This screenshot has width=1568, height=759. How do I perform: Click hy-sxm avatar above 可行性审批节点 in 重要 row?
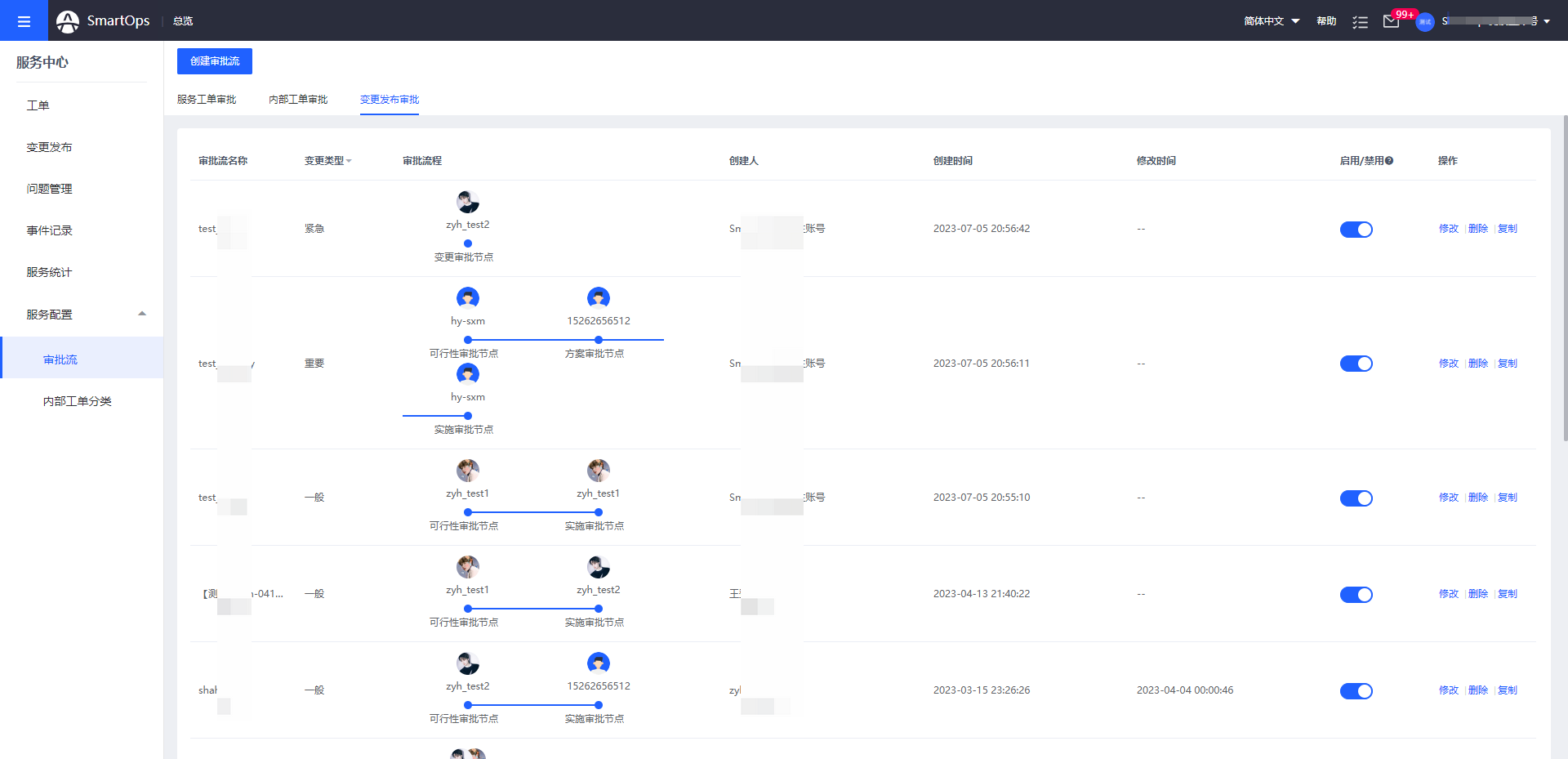coord(468,298)
